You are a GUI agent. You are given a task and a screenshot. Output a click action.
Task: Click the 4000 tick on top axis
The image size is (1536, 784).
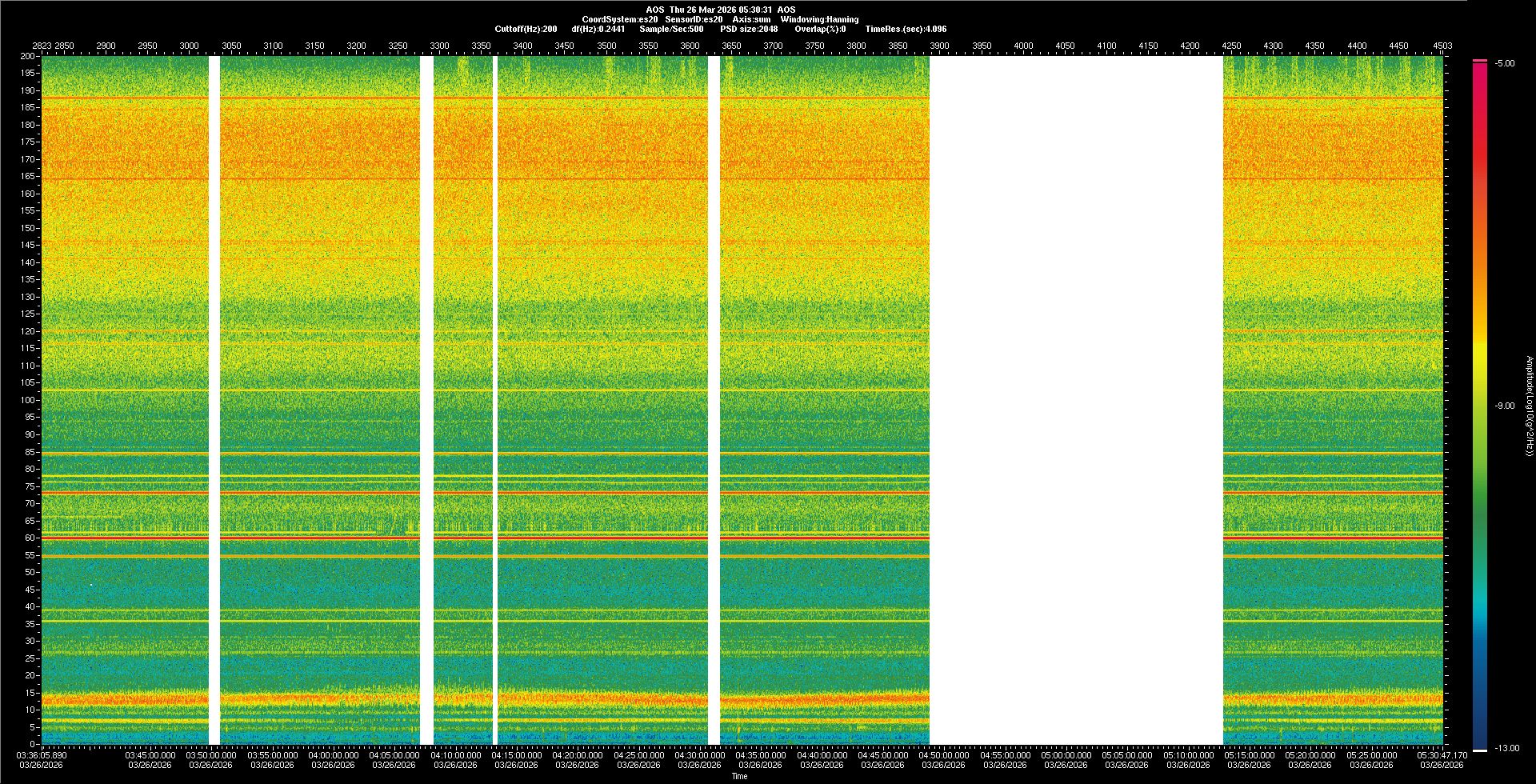(x=1023, y=46)
